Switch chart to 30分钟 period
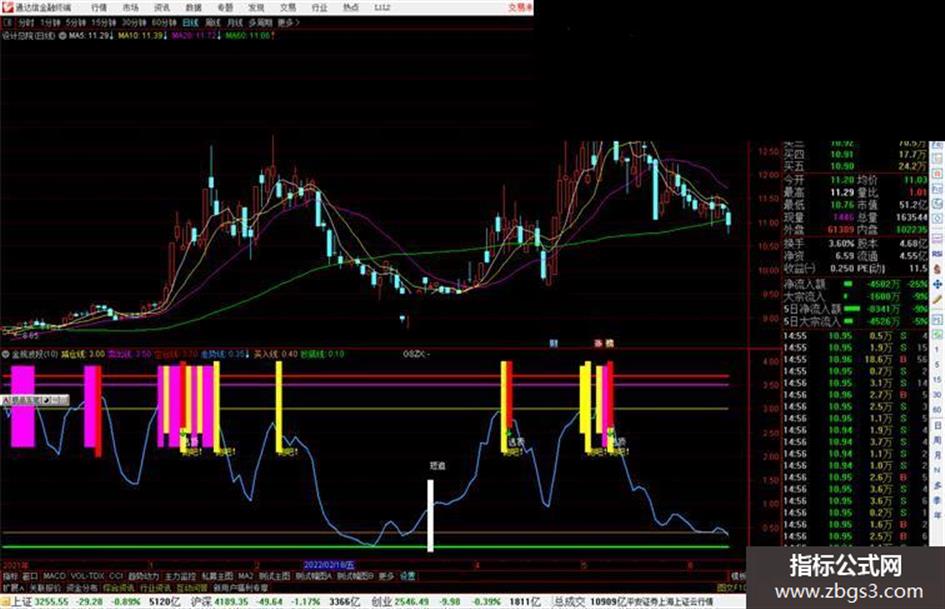 tap(133, 22)
